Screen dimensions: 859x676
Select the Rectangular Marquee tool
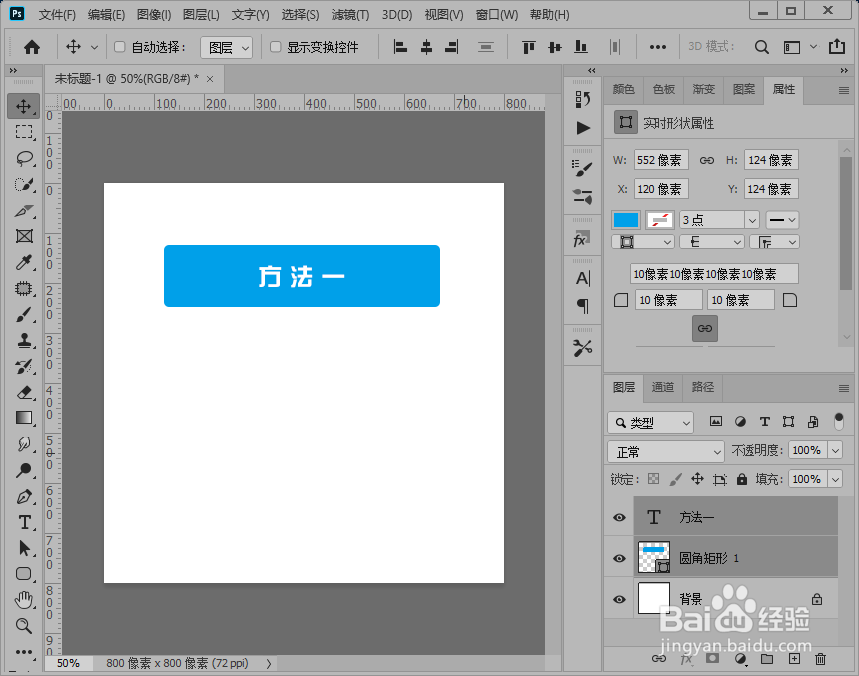tap(23, 131)
